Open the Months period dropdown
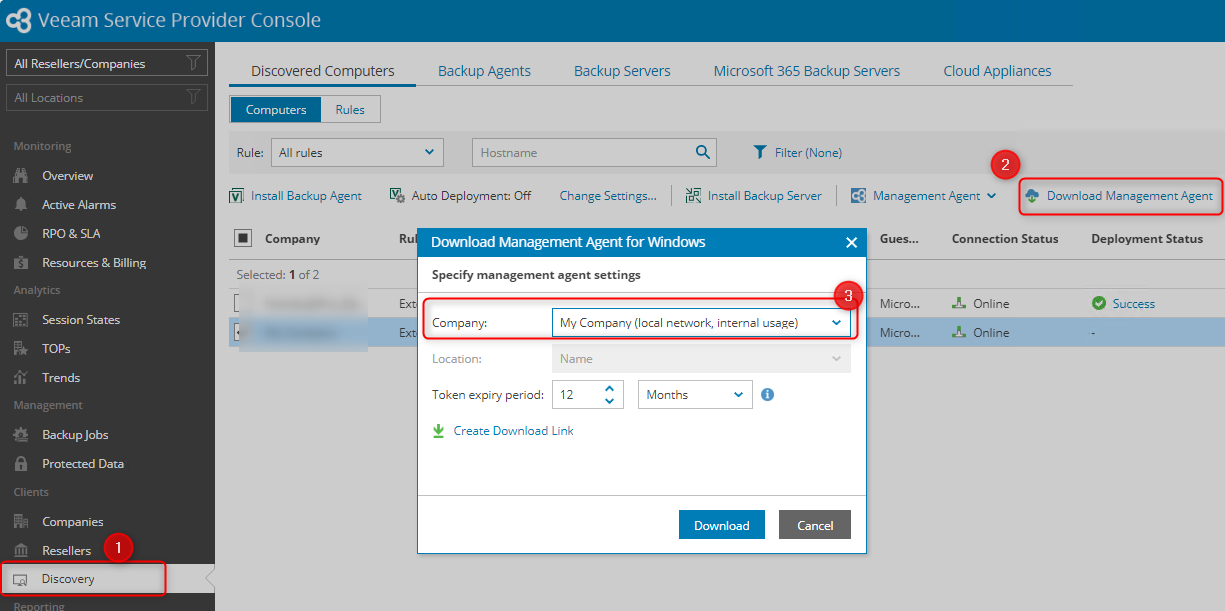 pos(695,395)
